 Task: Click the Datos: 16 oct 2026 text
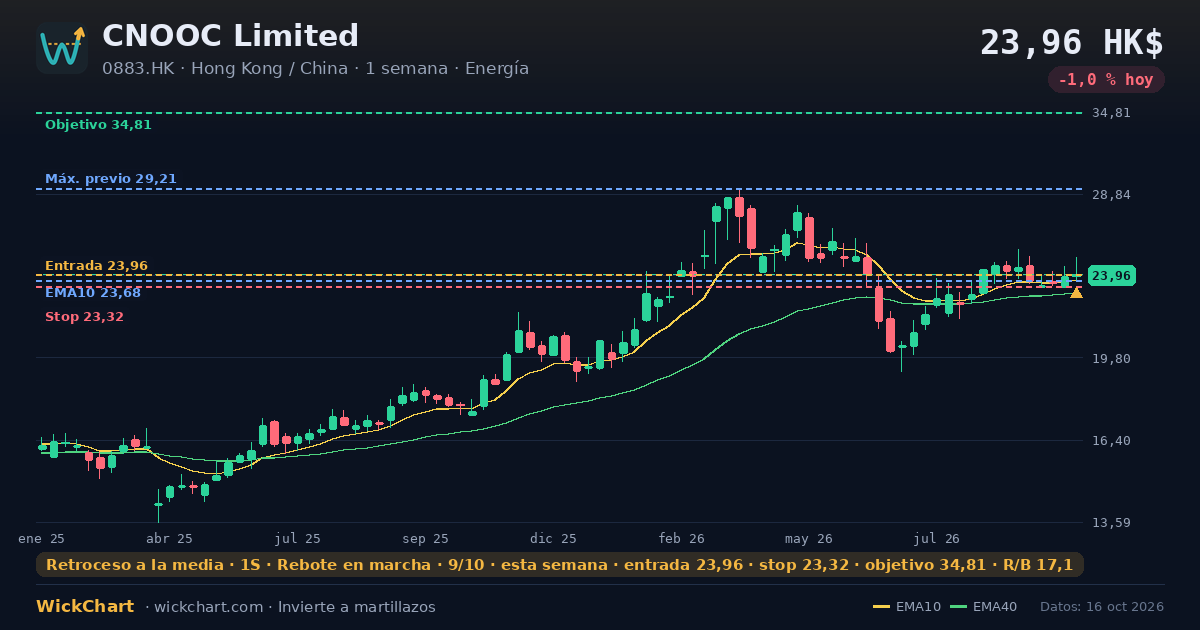click(1102, 607)
